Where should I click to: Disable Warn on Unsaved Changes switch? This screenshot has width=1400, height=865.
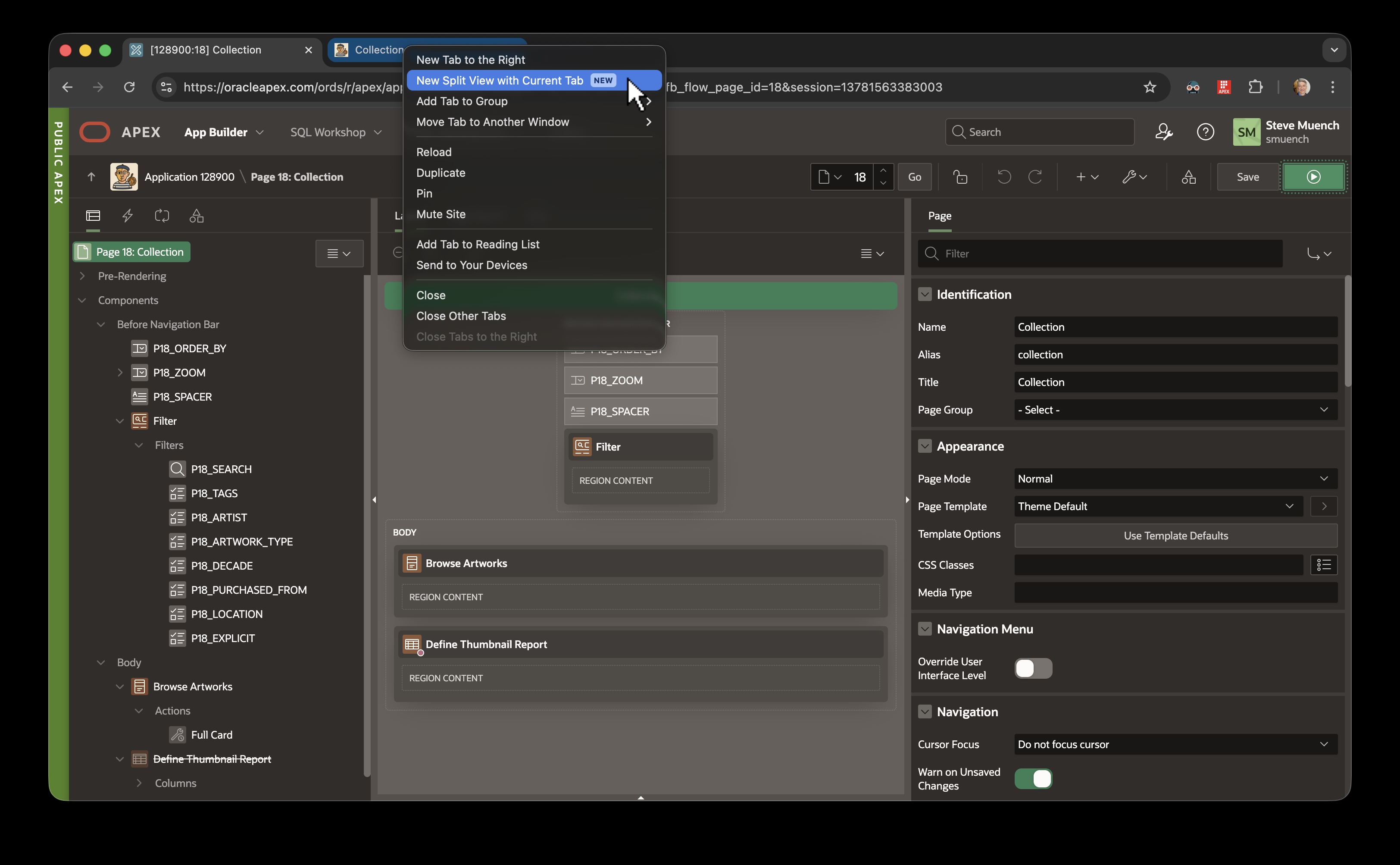pos(1033,779)
